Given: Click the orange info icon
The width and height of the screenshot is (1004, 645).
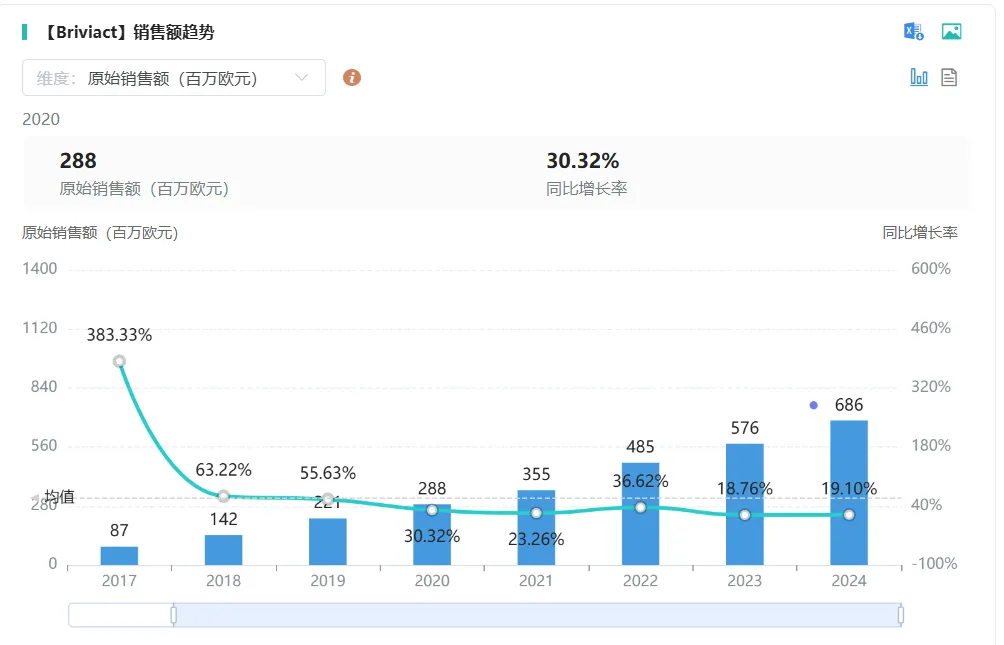Looking at the screenshot, I should pos(352,77).
